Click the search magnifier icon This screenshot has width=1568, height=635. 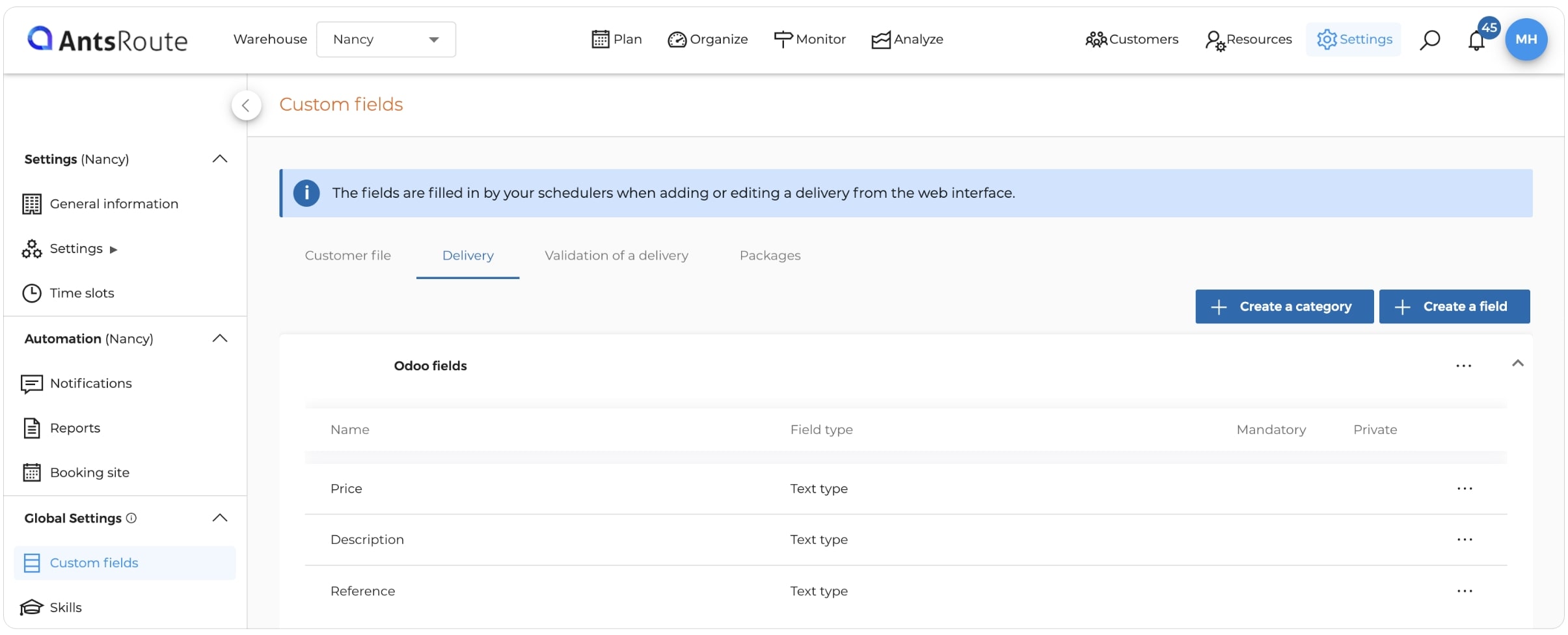tap(1429, 40)
